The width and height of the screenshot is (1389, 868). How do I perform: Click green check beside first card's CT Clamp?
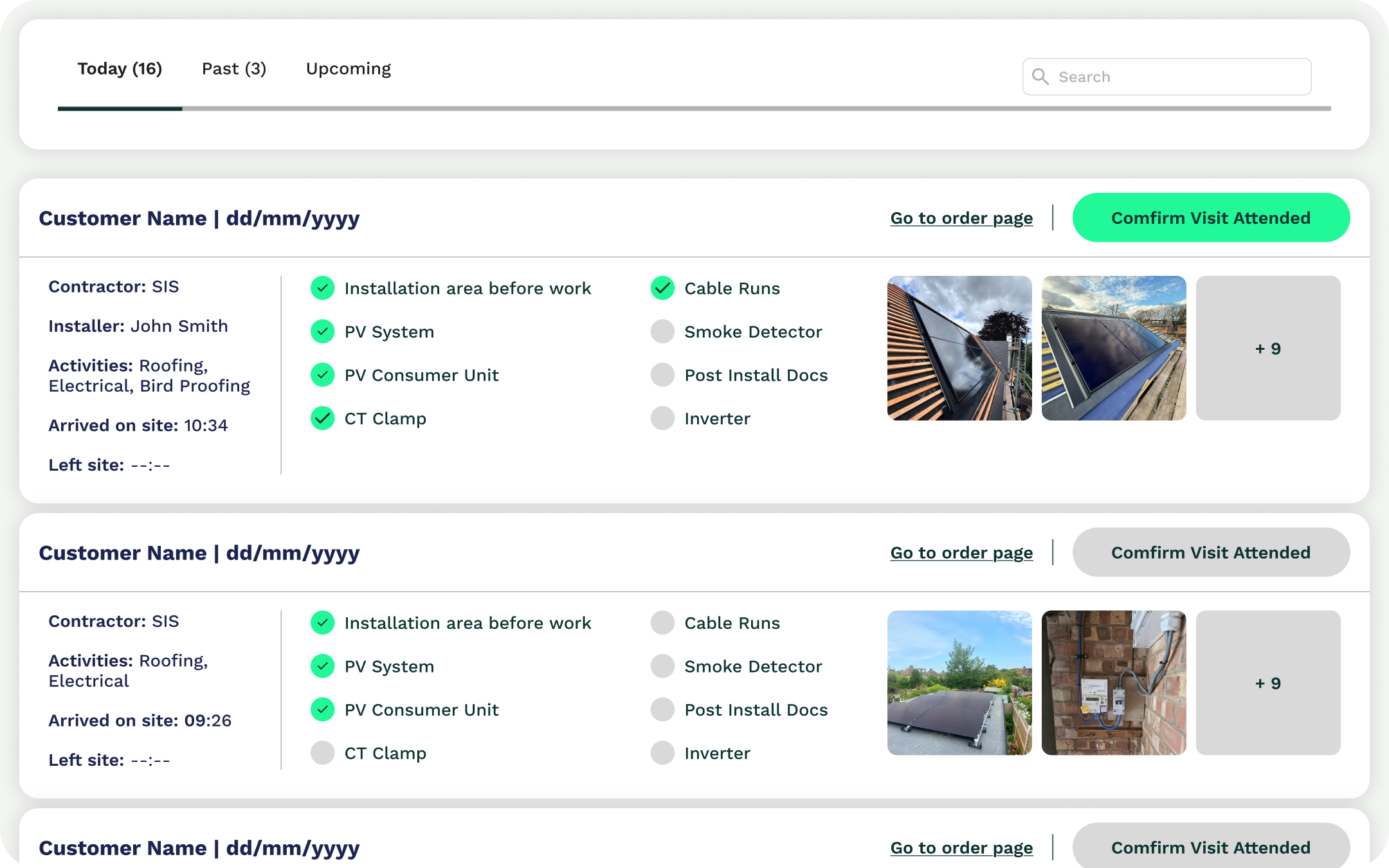(322, 419)
